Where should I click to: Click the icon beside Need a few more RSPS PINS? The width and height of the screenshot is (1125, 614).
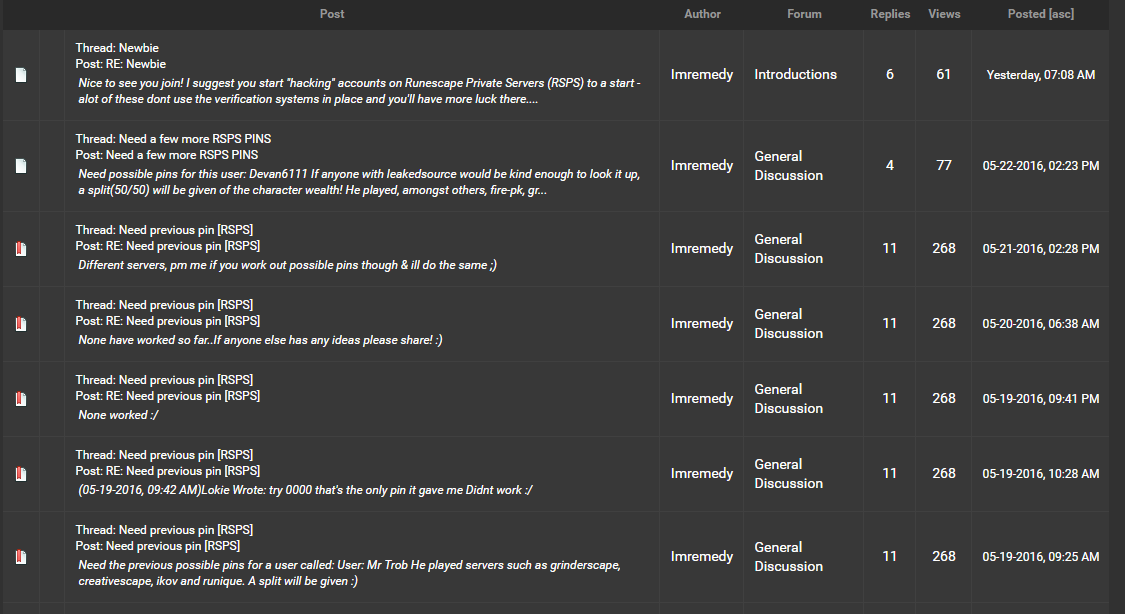(20, 166)
